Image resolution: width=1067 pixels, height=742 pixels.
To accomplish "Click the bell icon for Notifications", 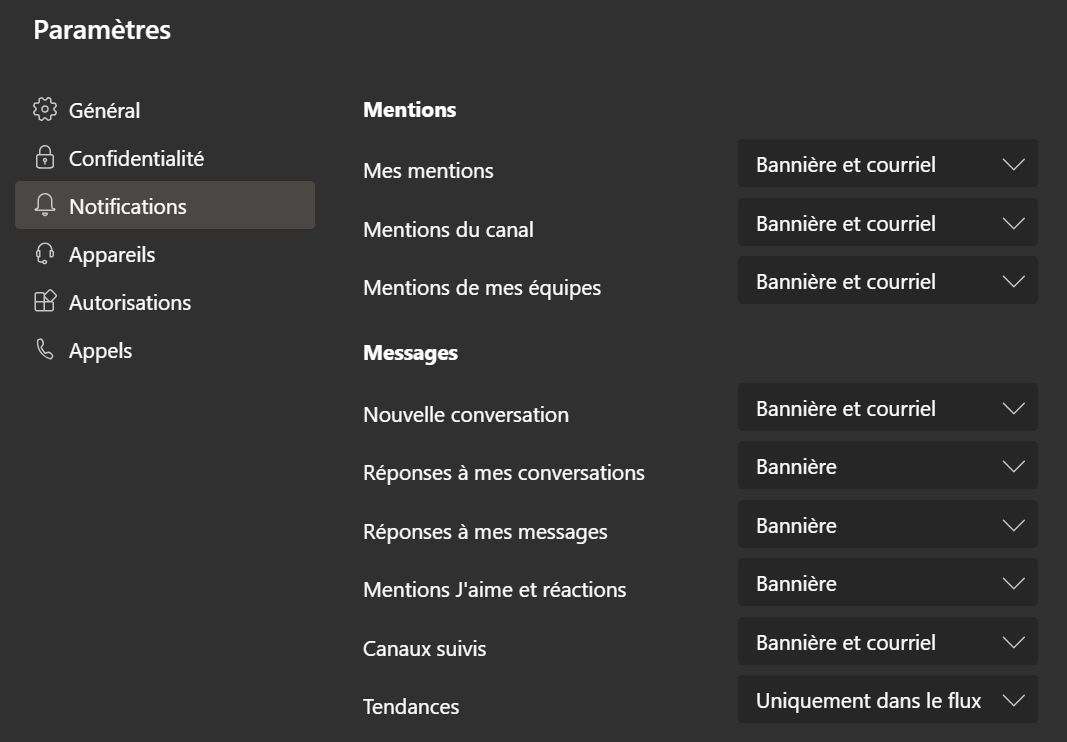I will [45, 205].
